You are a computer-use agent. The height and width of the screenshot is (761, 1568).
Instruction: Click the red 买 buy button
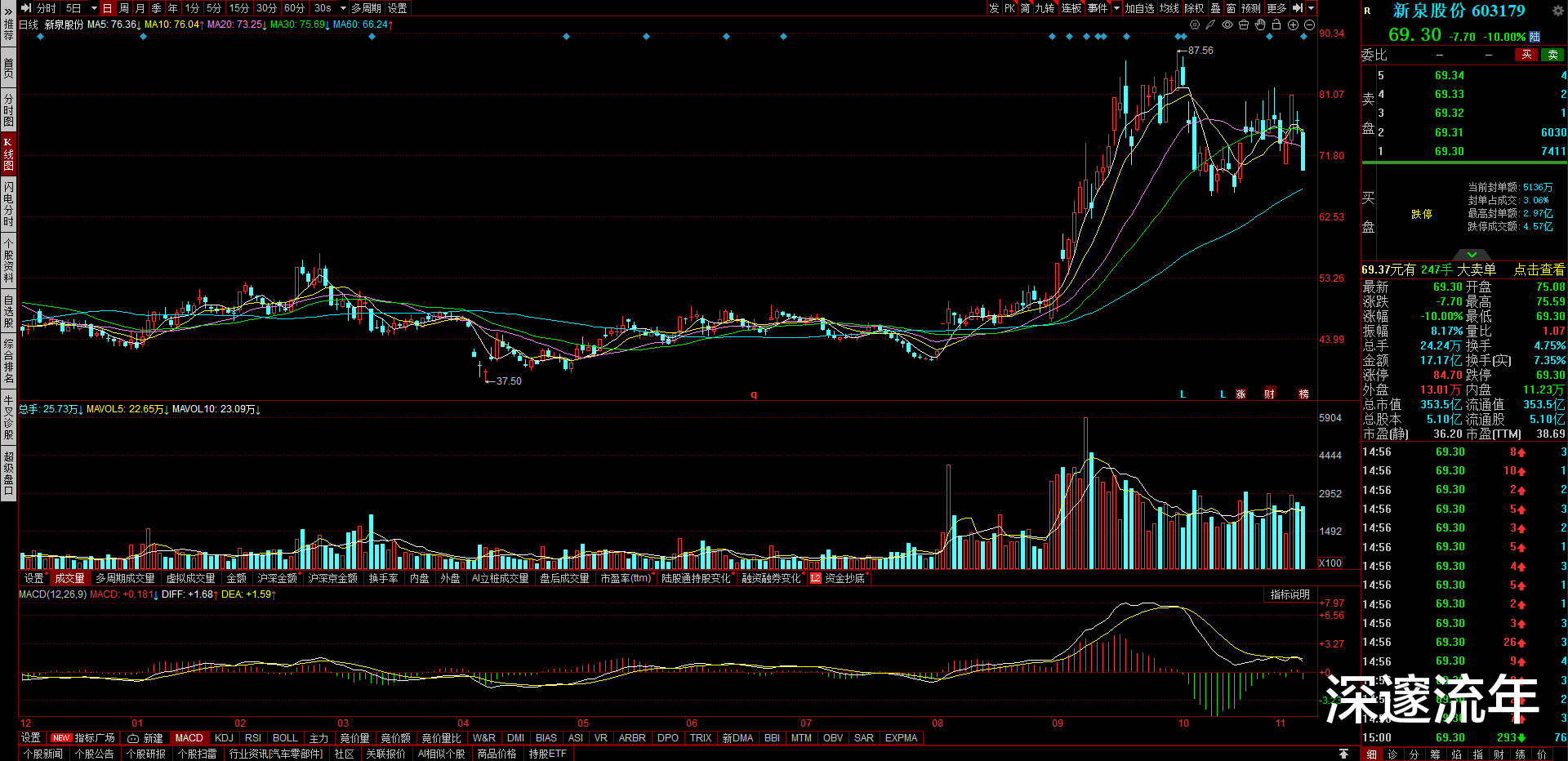(x=1526, y=55)
